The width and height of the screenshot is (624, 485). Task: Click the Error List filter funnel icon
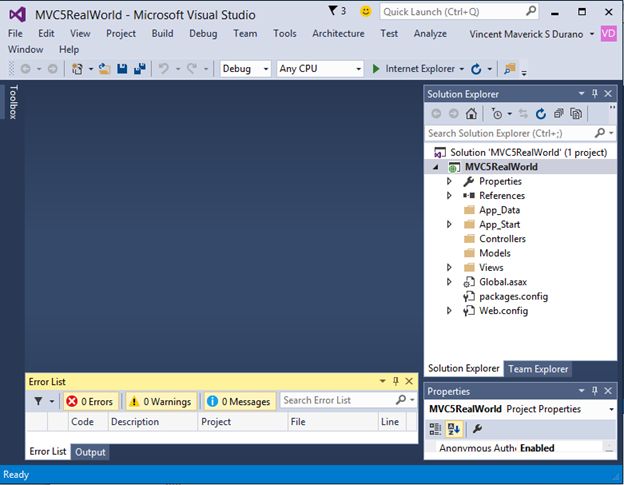tap(39, 401)
